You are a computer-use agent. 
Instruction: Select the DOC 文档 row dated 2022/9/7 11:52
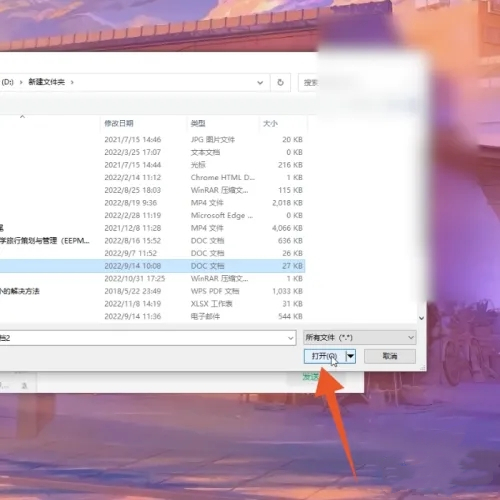pos(152,253)
